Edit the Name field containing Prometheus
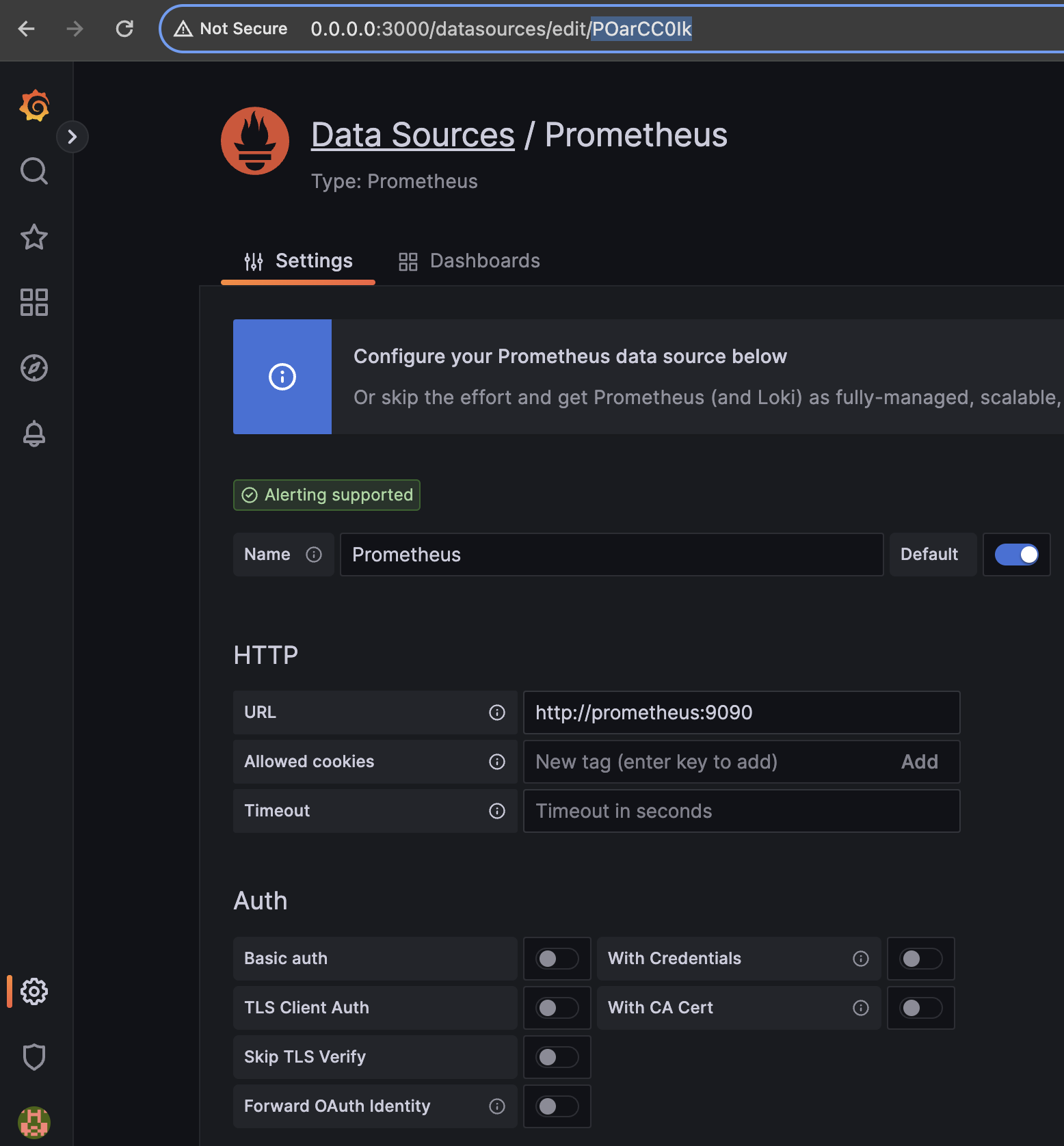The image size is (1064, 1146). (x=612, y=555)
